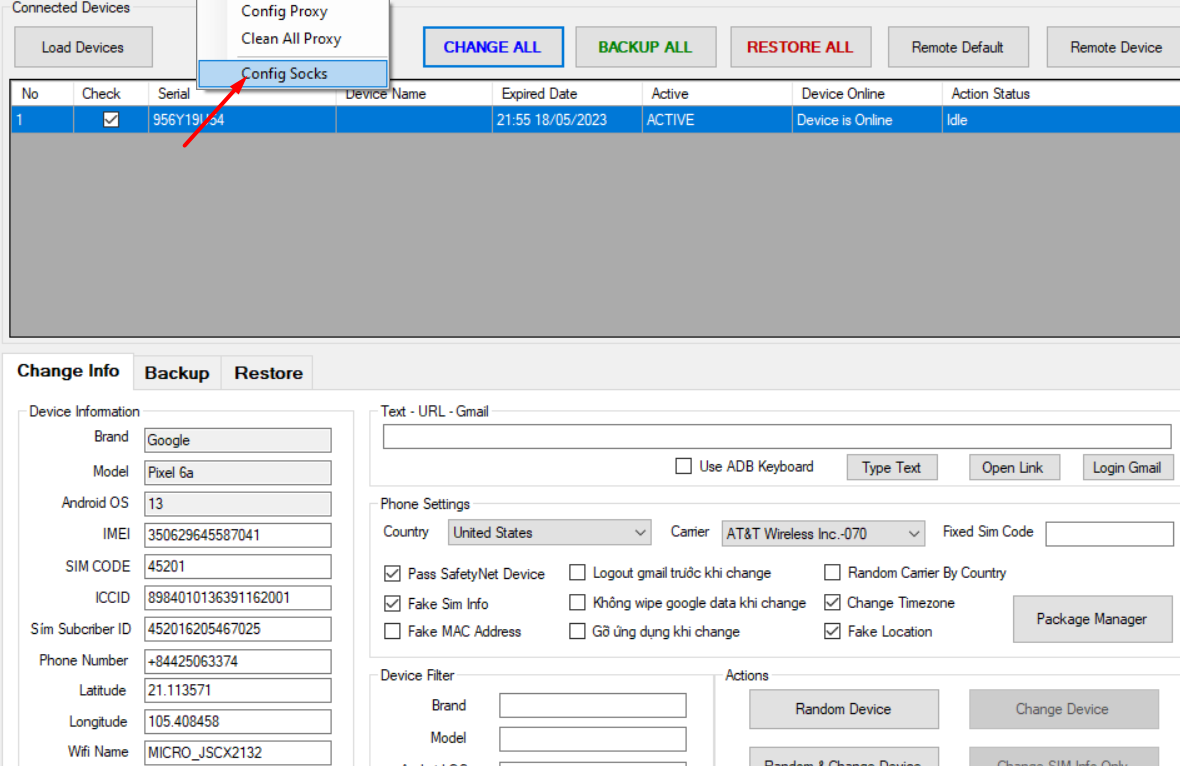Toggle Pass SafetyNet Device checkbox
Screen dimensions: 1180x766
click(393, 574)
